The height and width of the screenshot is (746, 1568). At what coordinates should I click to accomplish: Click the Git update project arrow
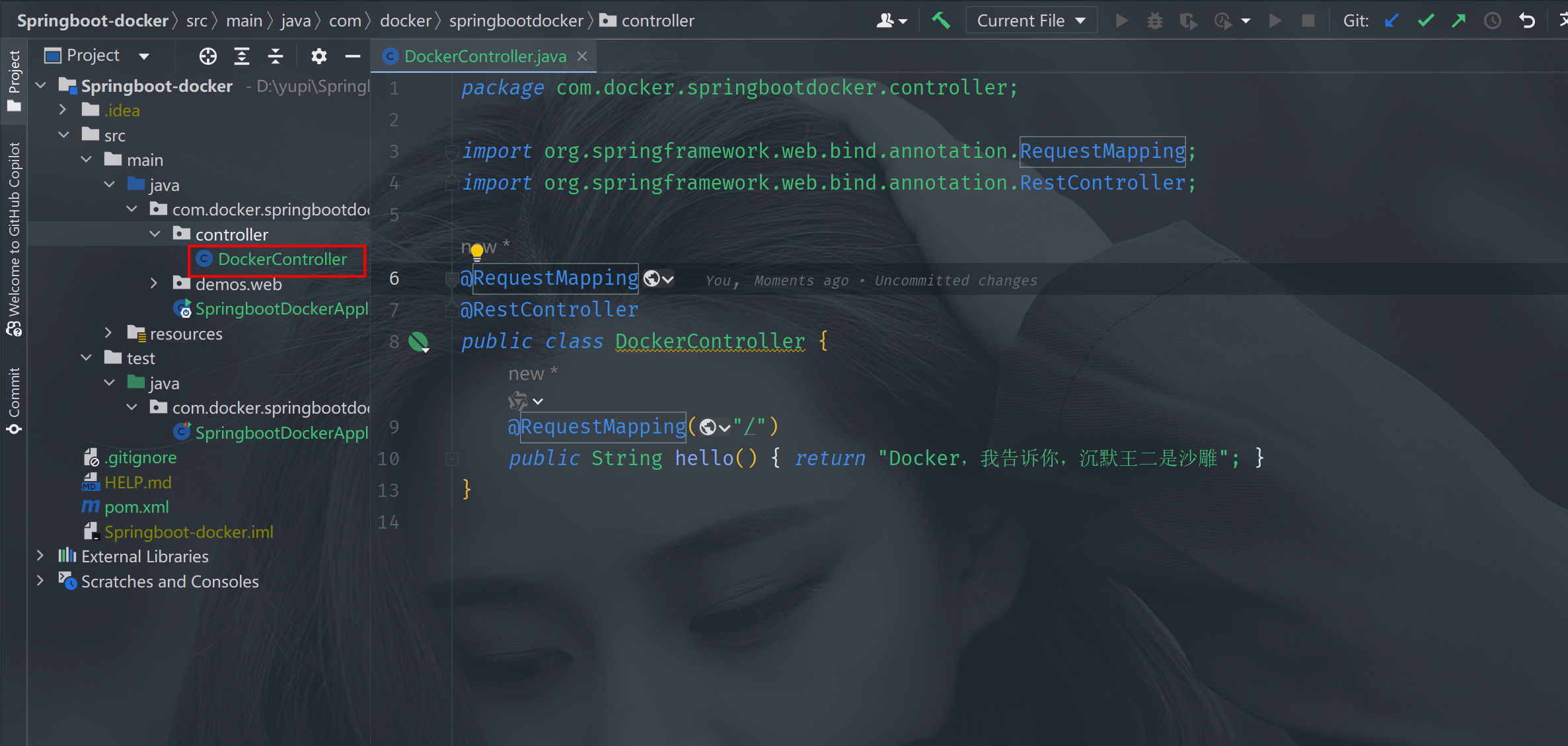(x=1392, y=20)
